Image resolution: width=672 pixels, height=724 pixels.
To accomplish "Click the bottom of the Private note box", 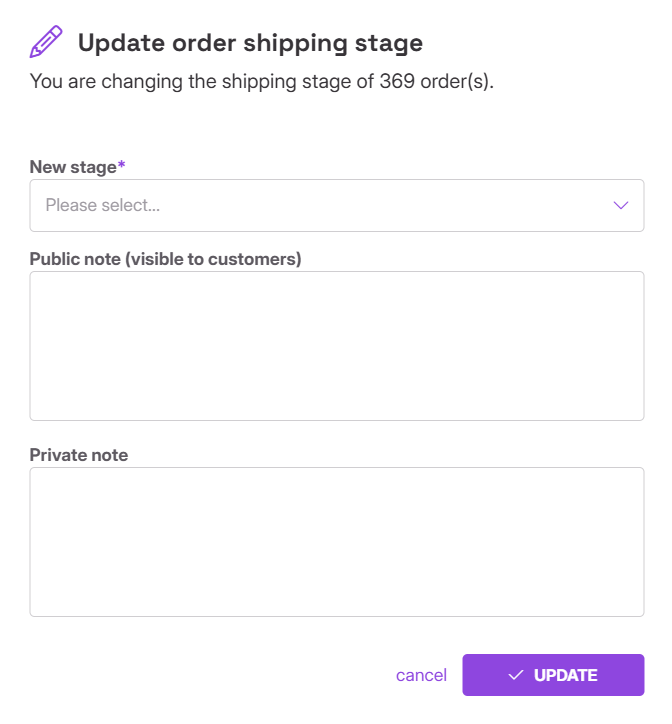I will pos(336,608).
